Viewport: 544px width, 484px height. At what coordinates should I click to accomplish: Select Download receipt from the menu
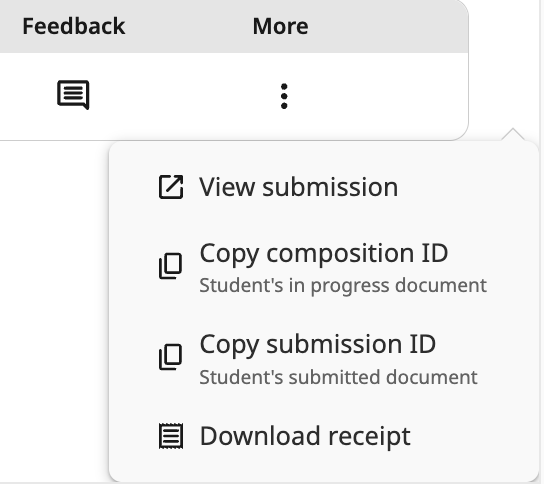pyautogui.click(x=324, y=436)
